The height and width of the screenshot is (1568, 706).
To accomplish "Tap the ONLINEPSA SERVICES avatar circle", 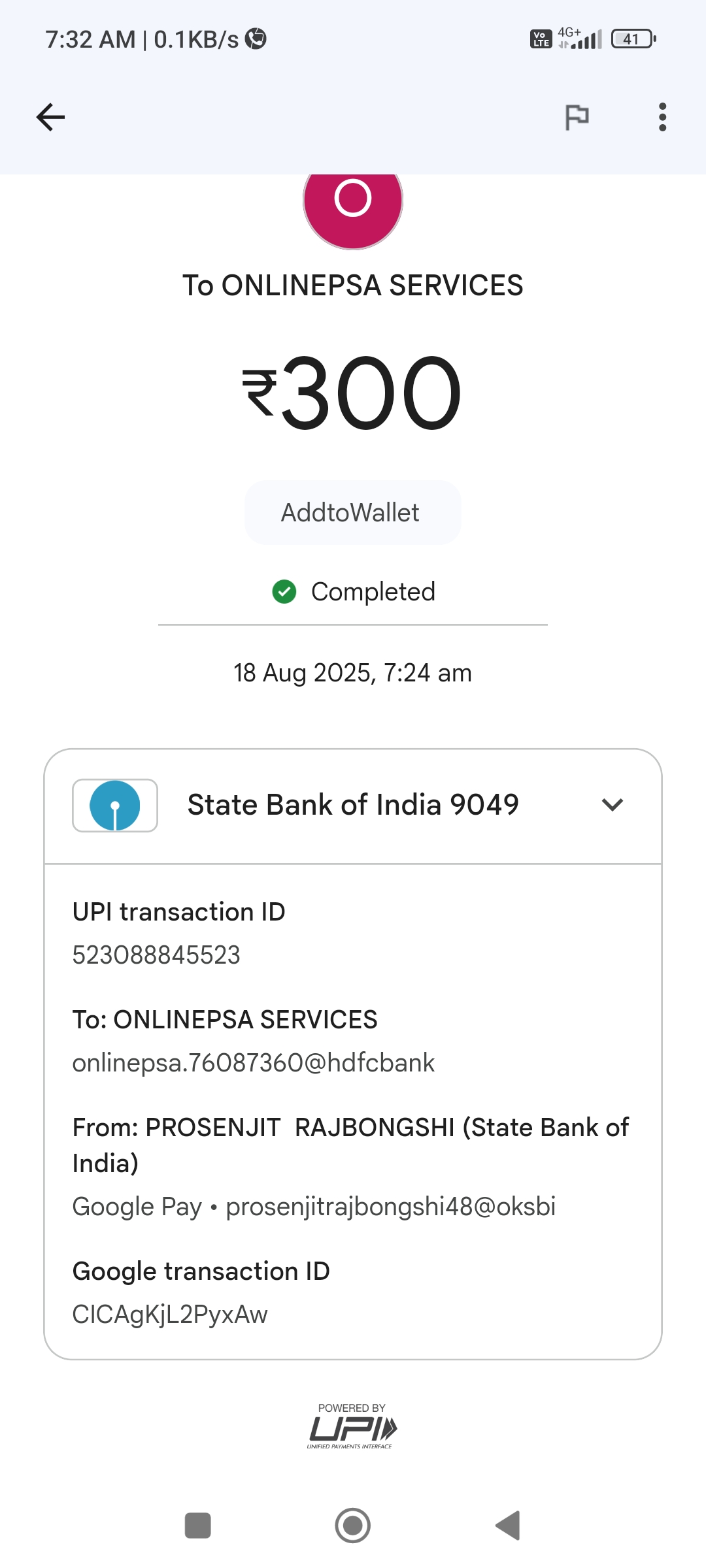I will tap(353, 203).
